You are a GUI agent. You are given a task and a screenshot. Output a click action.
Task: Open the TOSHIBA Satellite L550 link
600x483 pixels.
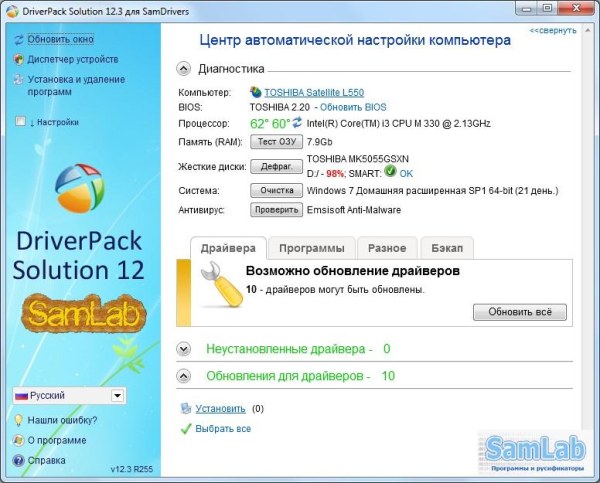314,92
